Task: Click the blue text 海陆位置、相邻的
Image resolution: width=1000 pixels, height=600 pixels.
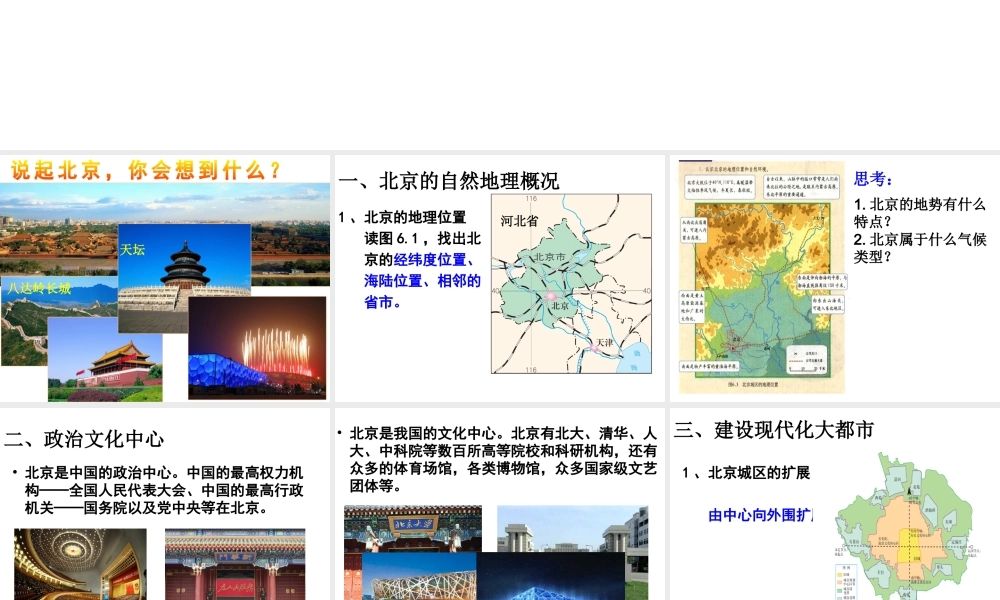Action: [422, 281]
